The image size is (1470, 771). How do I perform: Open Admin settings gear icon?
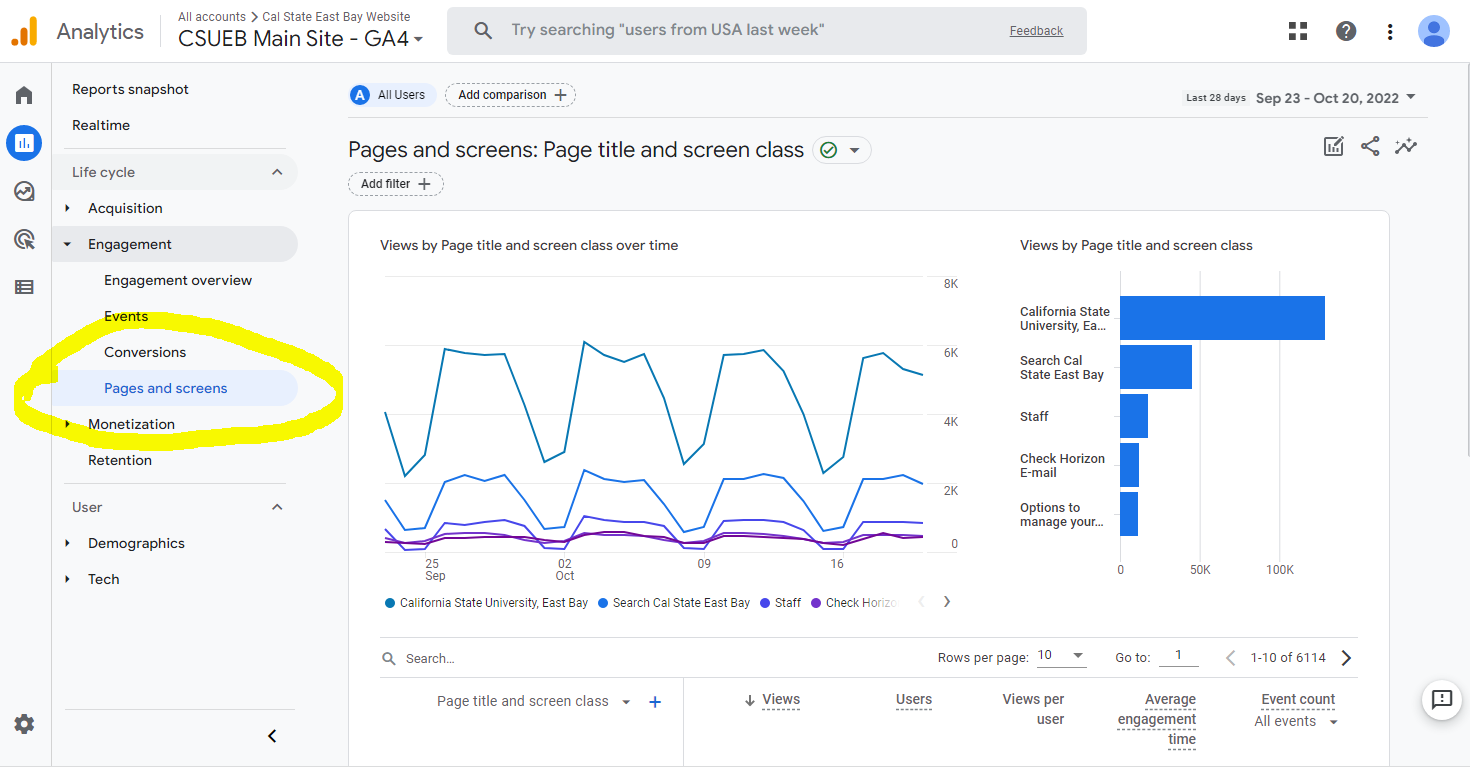pos(24,724)
